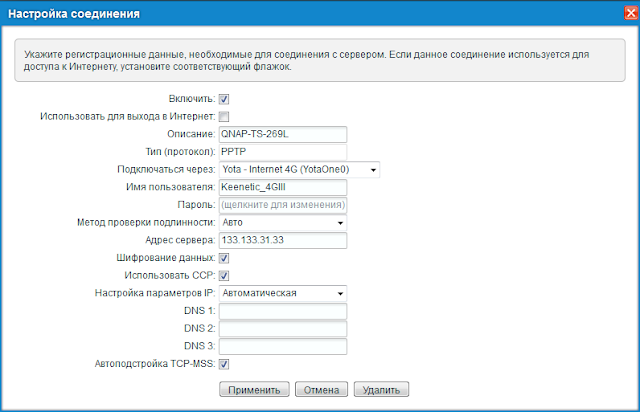
Task: Click the Отмена button
Action: 321,390
